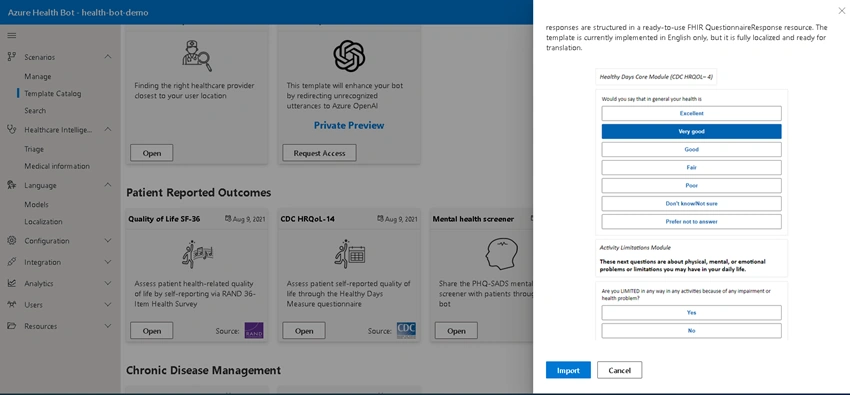
Task: Expand the Configuration section chevron
Action: (108, 241)
